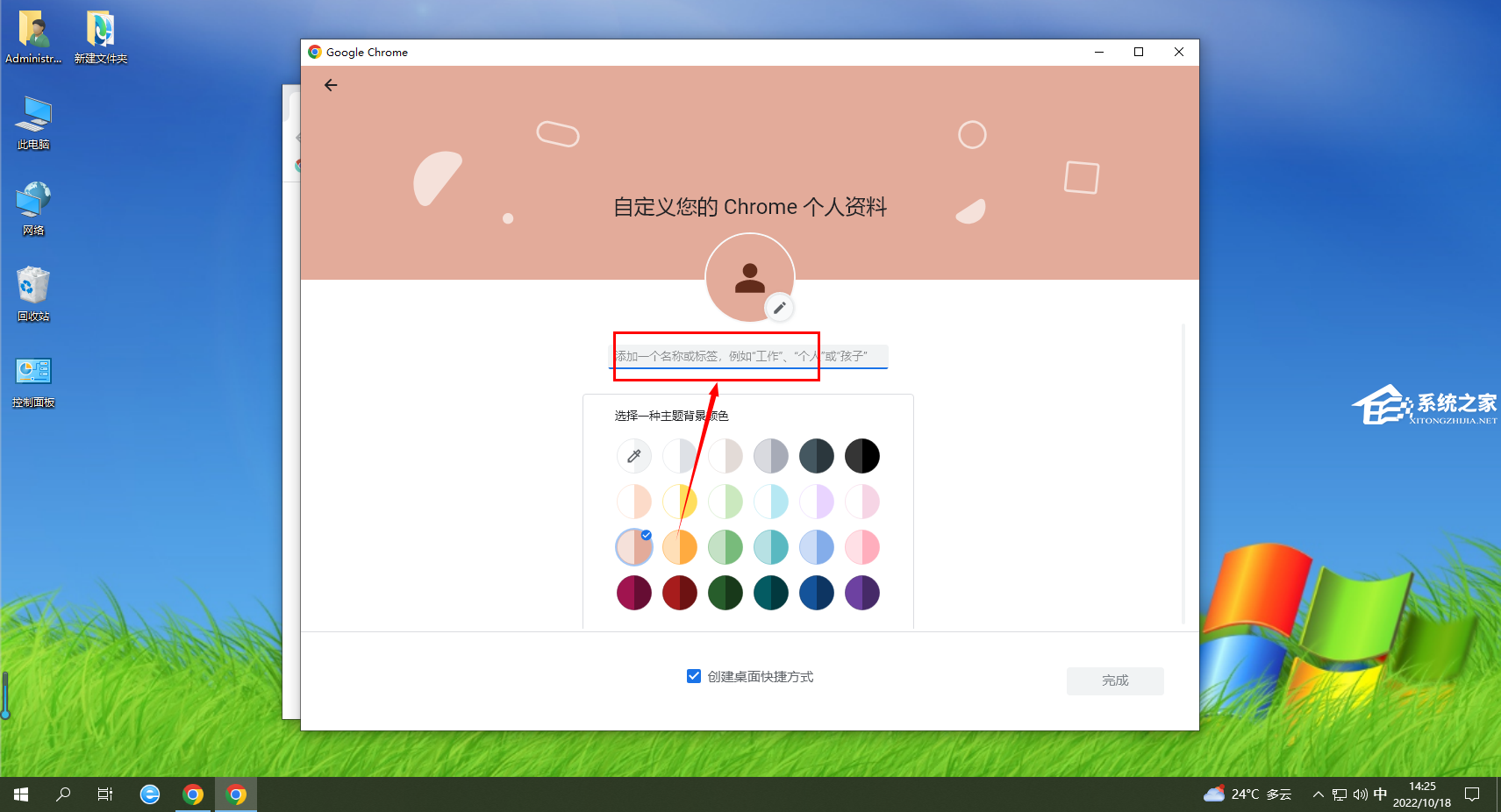1501x812 pixels.
Task: Show hidden system tray icons
Action: coord(1318,794)
